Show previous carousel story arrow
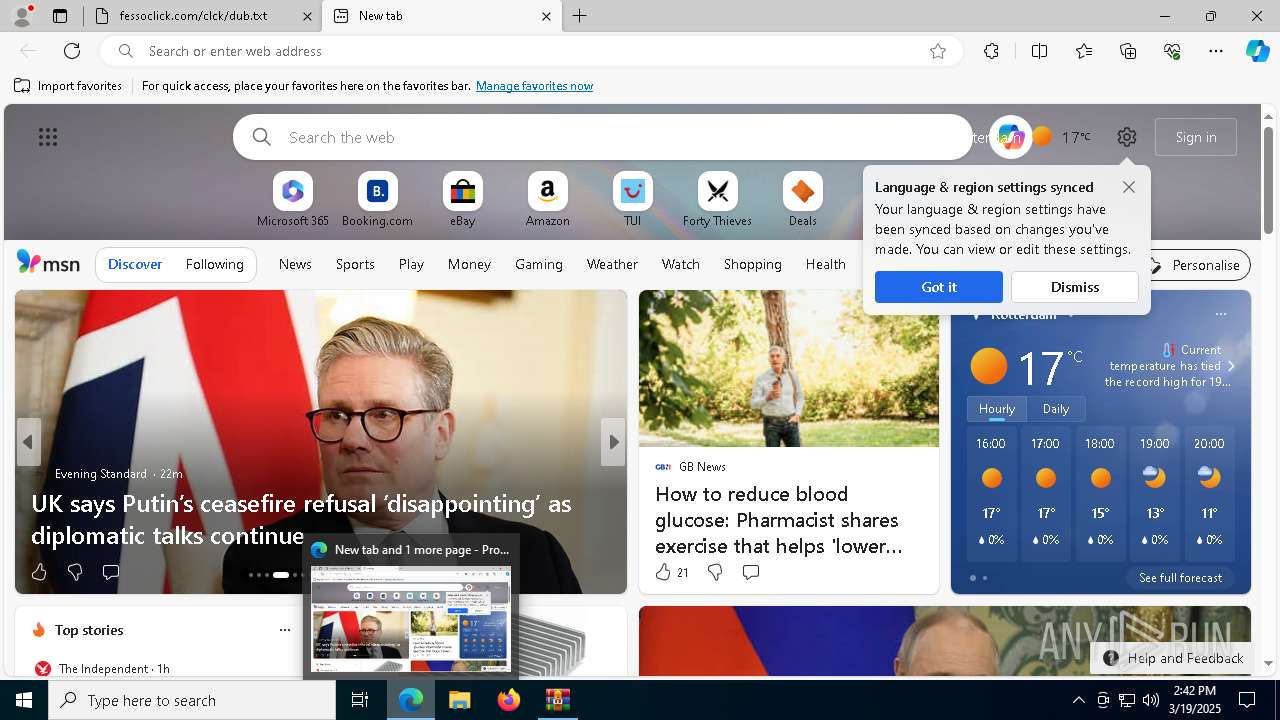1280x720 pixels. click(x=28, y=442)
